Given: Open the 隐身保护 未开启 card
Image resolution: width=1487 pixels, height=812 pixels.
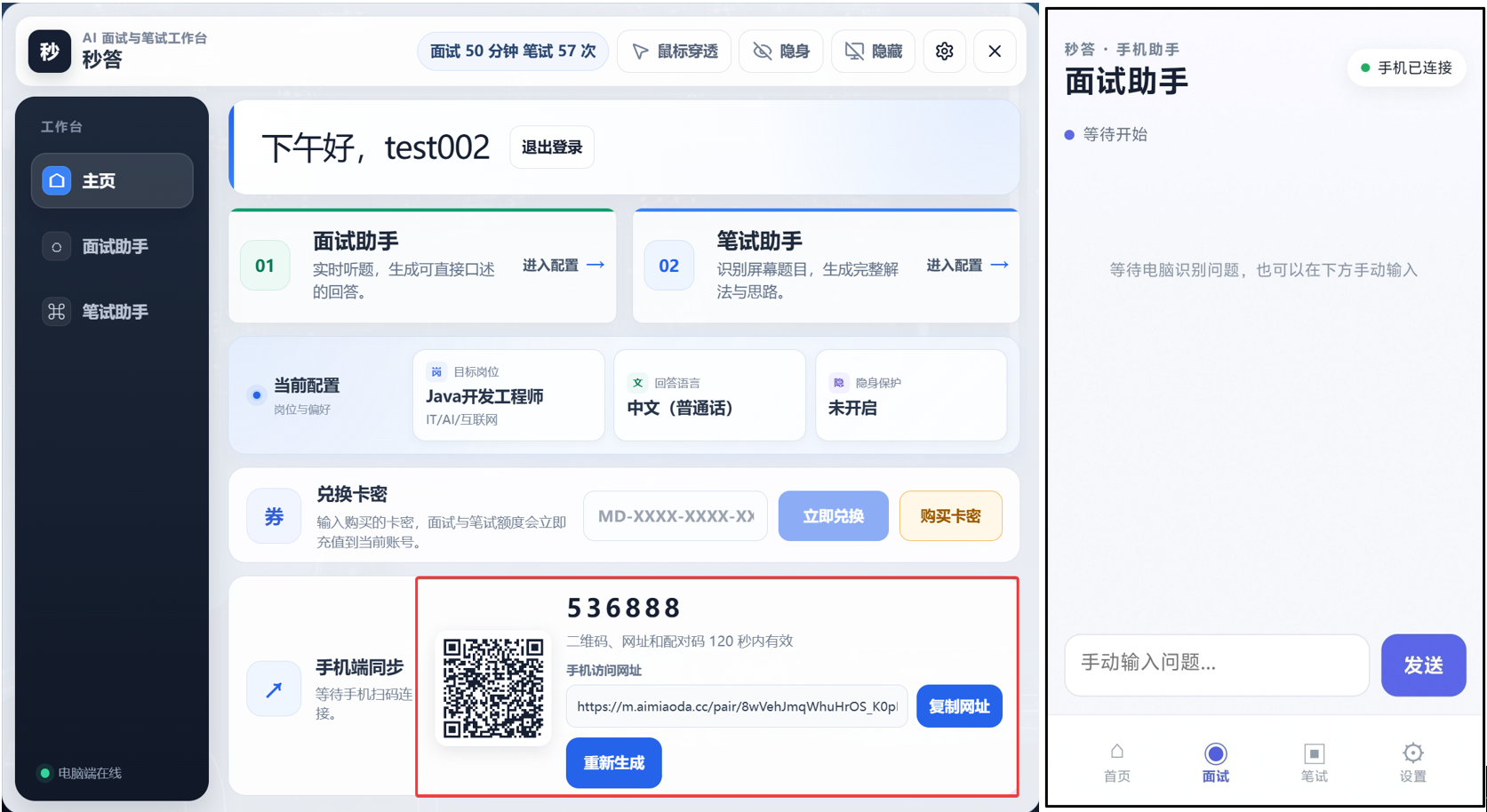Looking at the screenshot, I should [x=911, y=395].
